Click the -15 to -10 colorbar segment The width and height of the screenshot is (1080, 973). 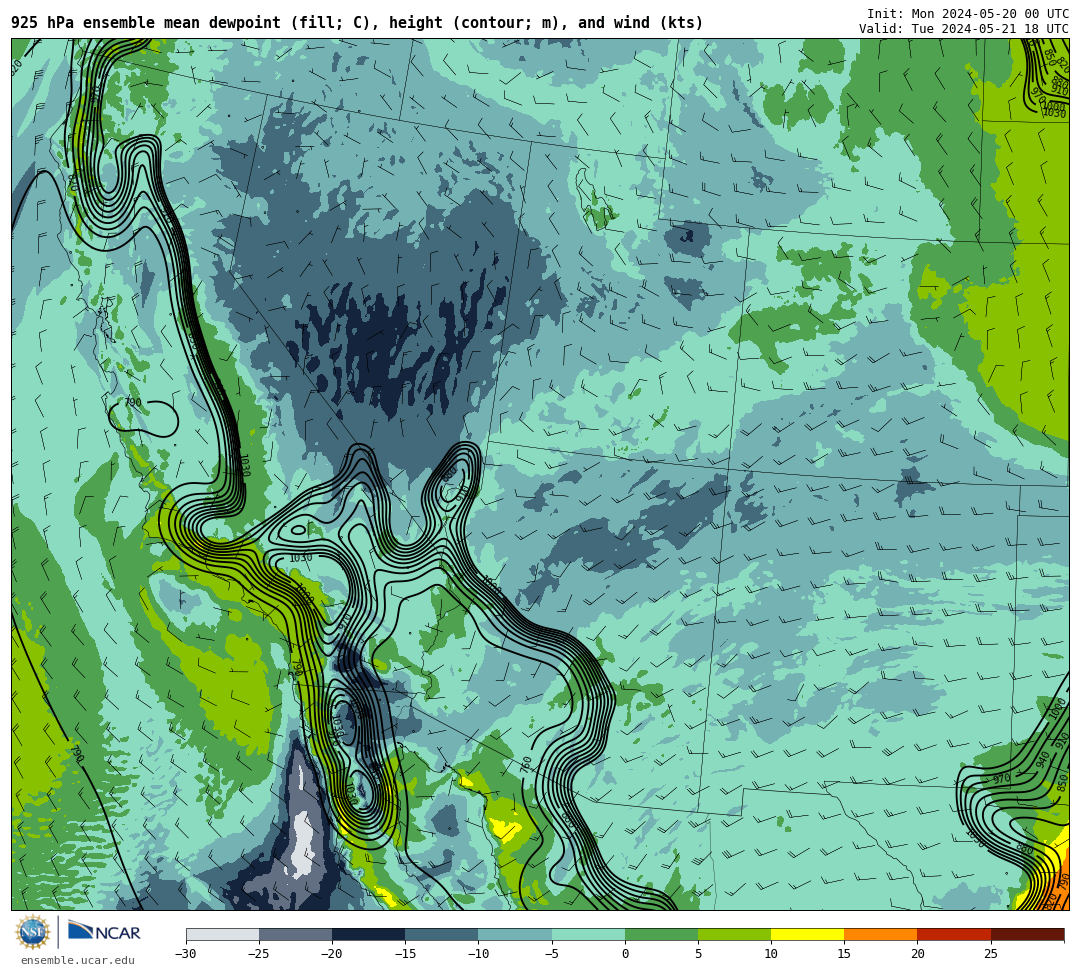(x=442, y=934)
